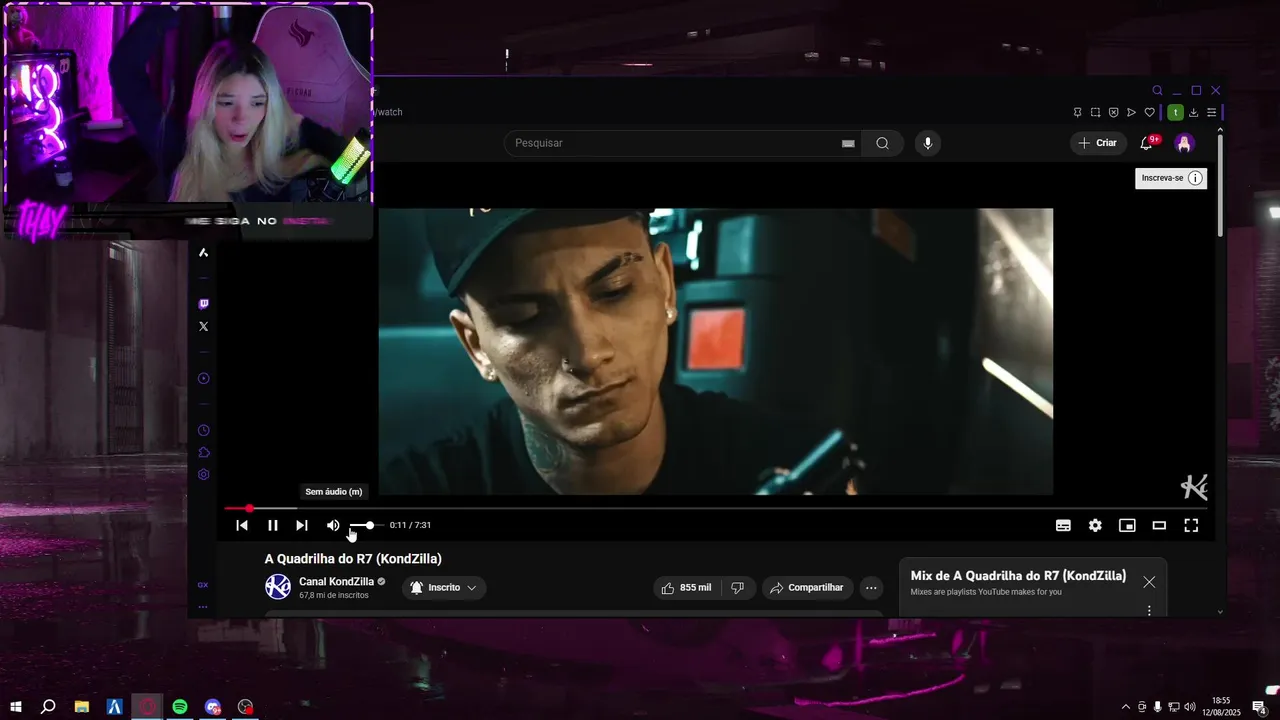Click the page vertical scrollbar
Image resolution: width=1280 pixels, height=720 pixels.
[1220, 185]
